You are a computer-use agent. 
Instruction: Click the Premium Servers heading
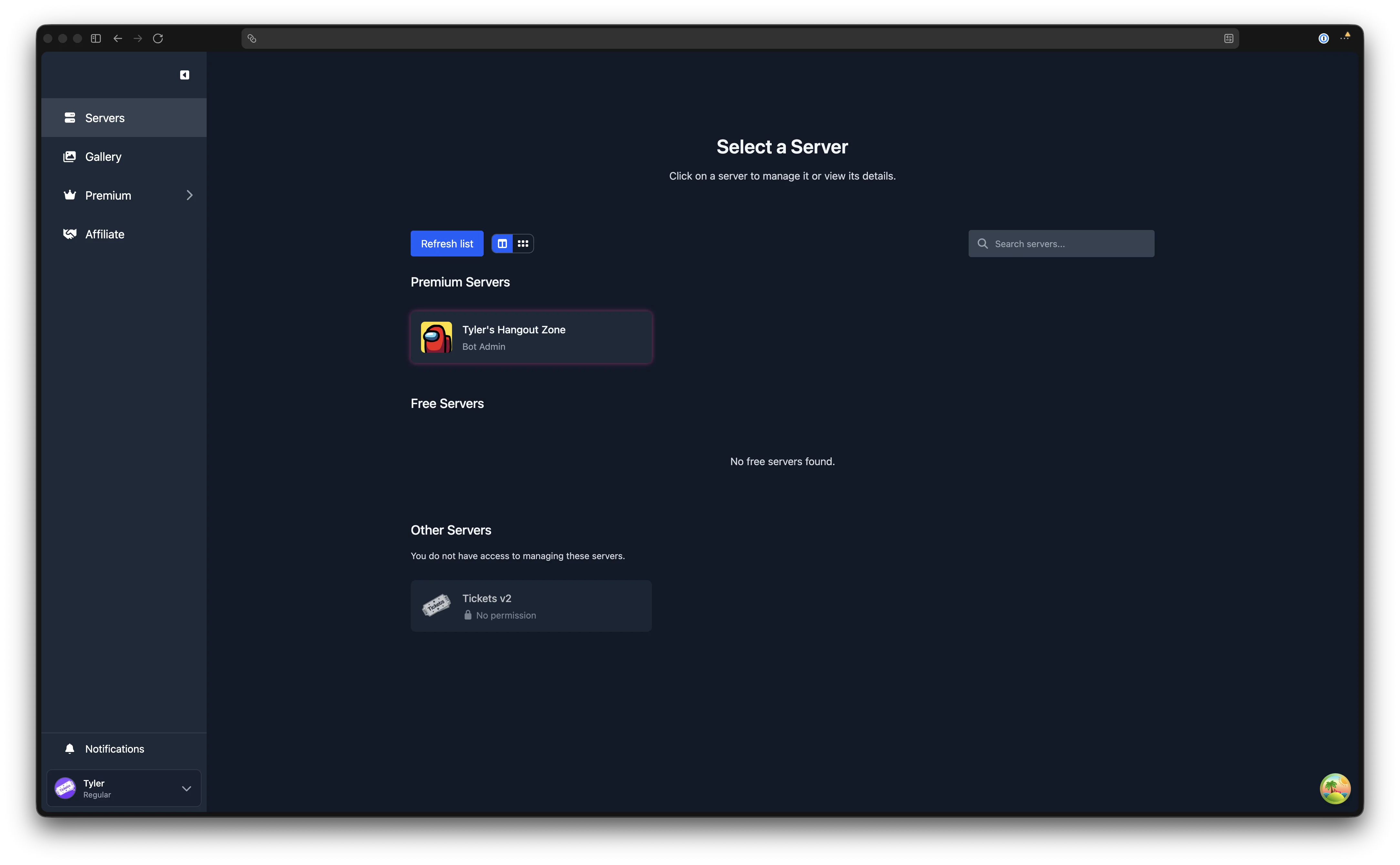click(x=460, y=282)
